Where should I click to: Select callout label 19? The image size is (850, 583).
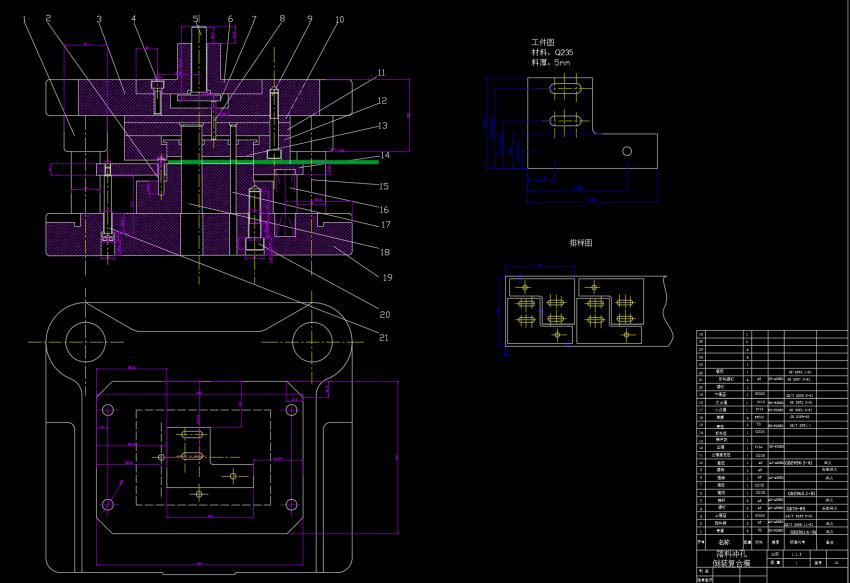click(388, 278)
